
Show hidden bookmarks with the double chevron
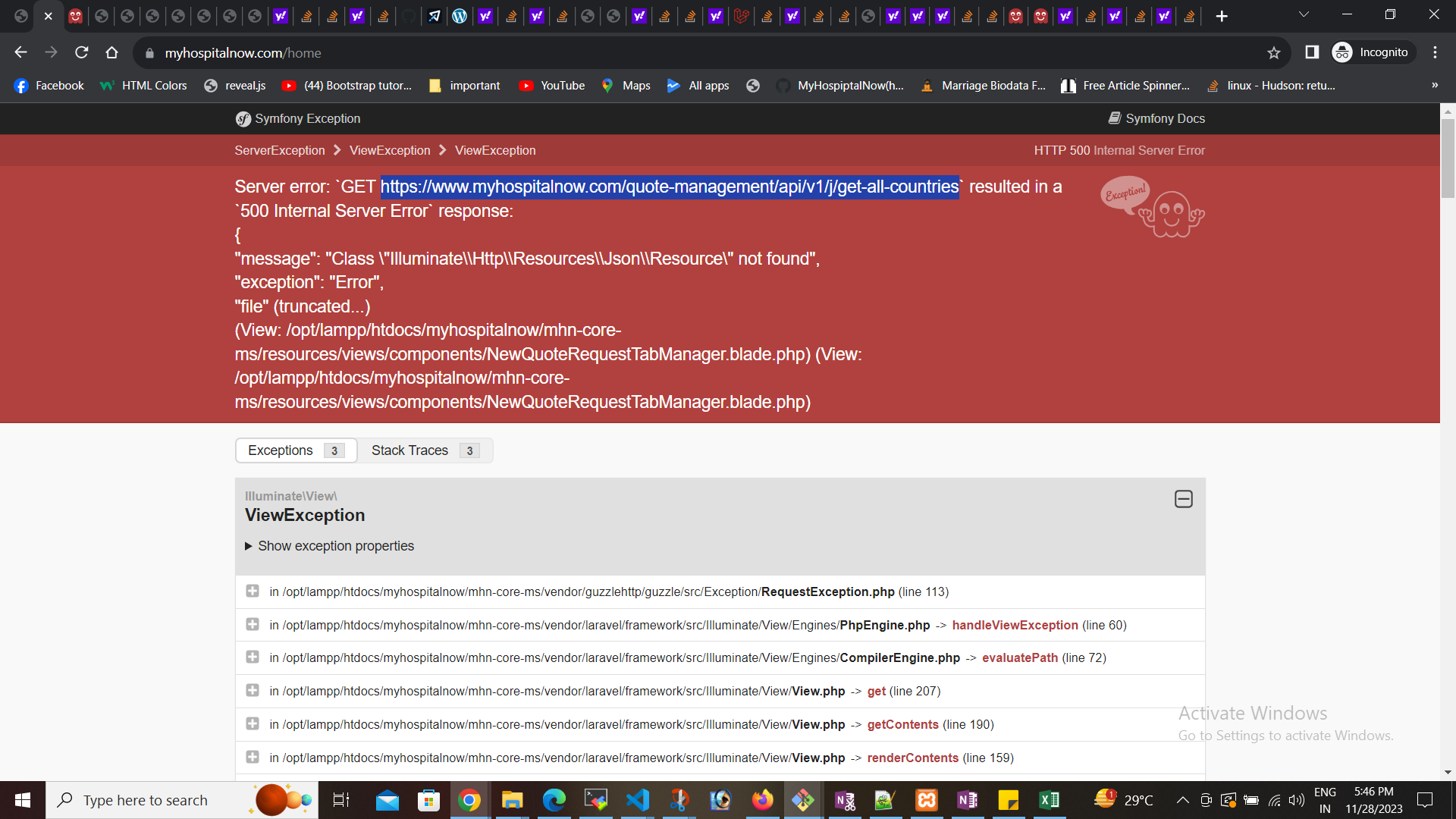1435,85
